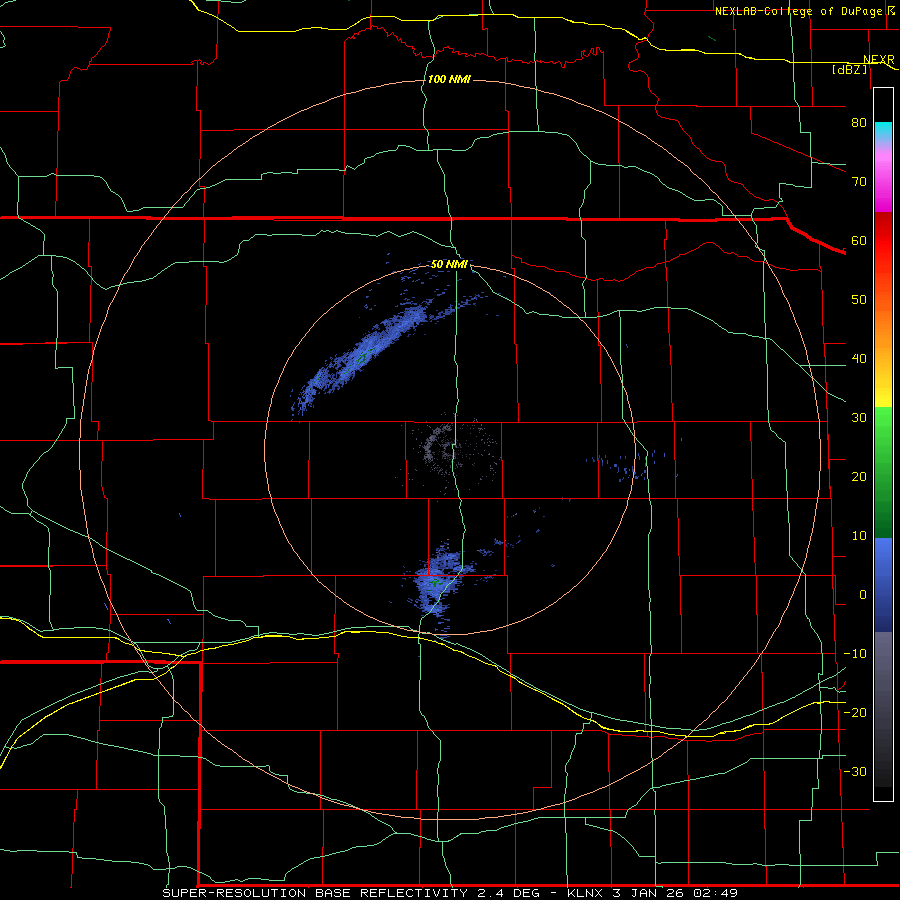Click the NEXR label above the scale

tap(879, 60)
